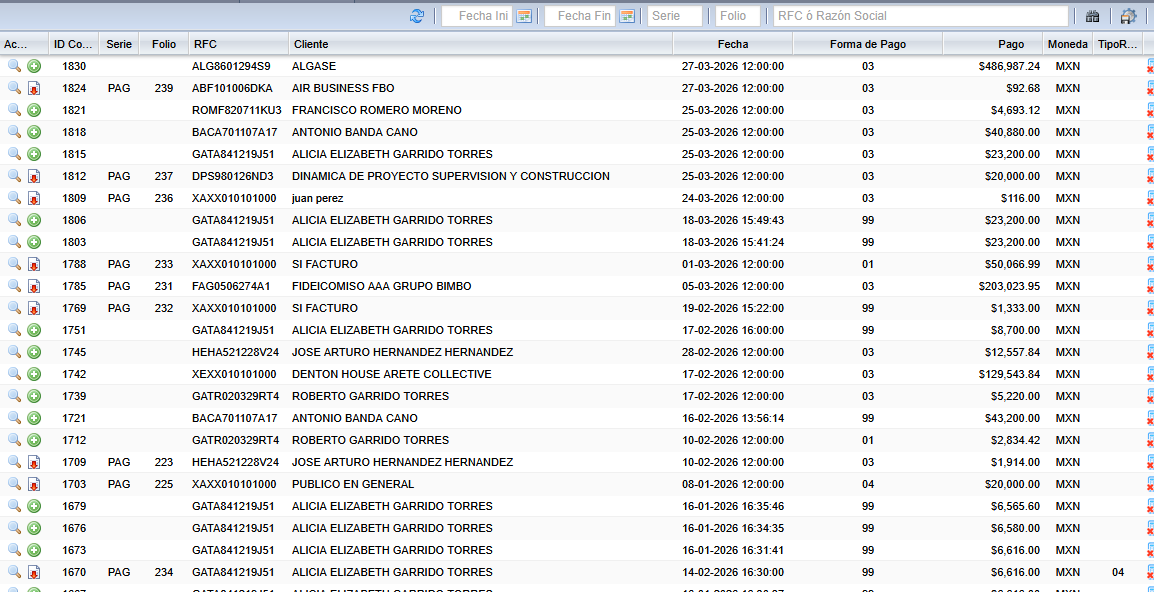This screenshot has width=1154, height=592.
Task: Click the Forma de Pago column header
Action: [867, 44]
